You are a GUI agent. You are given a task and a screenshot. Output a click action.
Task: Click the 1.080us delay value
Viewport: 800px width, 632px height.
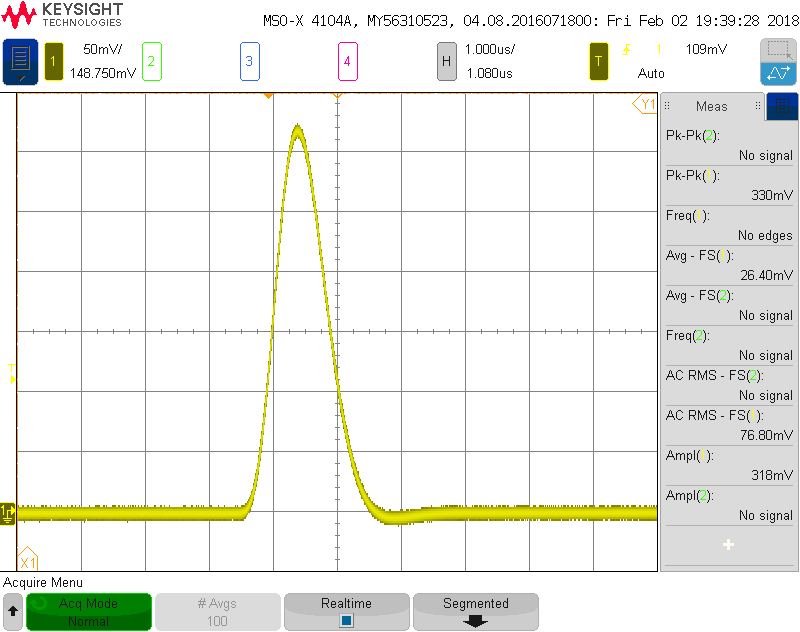click(x=490, y=73)
